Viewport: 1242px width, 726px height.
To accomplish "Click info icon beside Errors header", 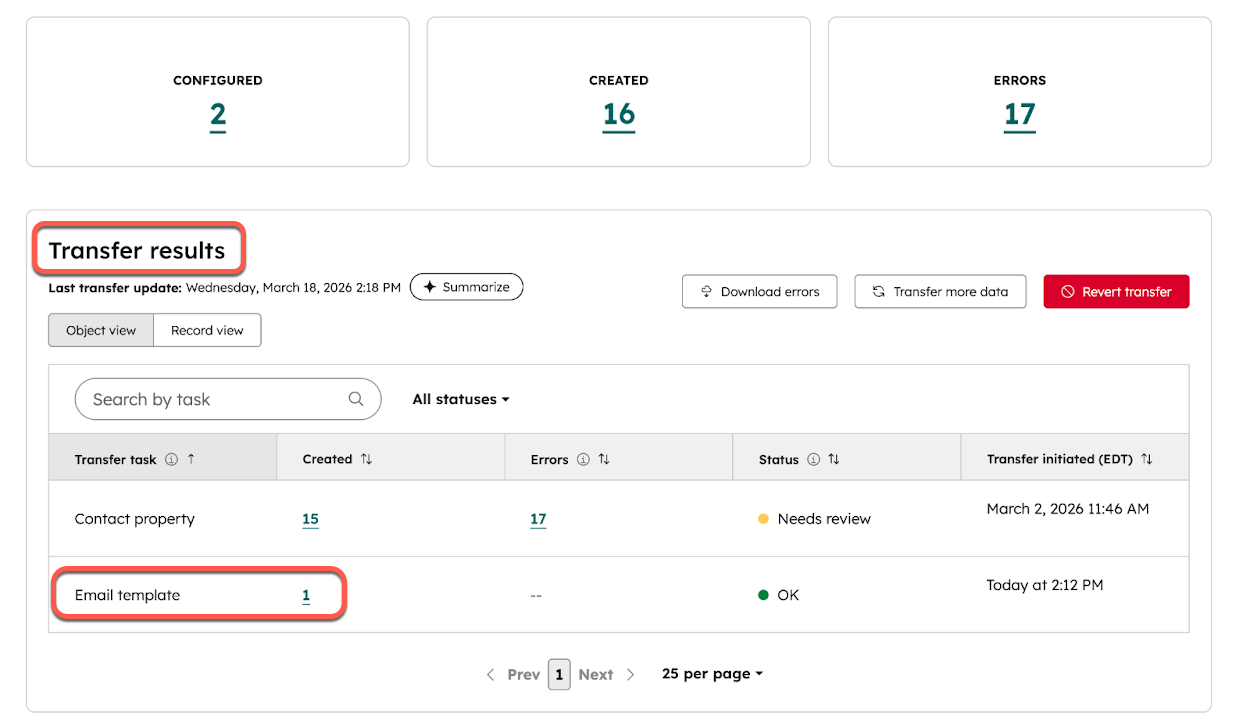I will 584,460.
